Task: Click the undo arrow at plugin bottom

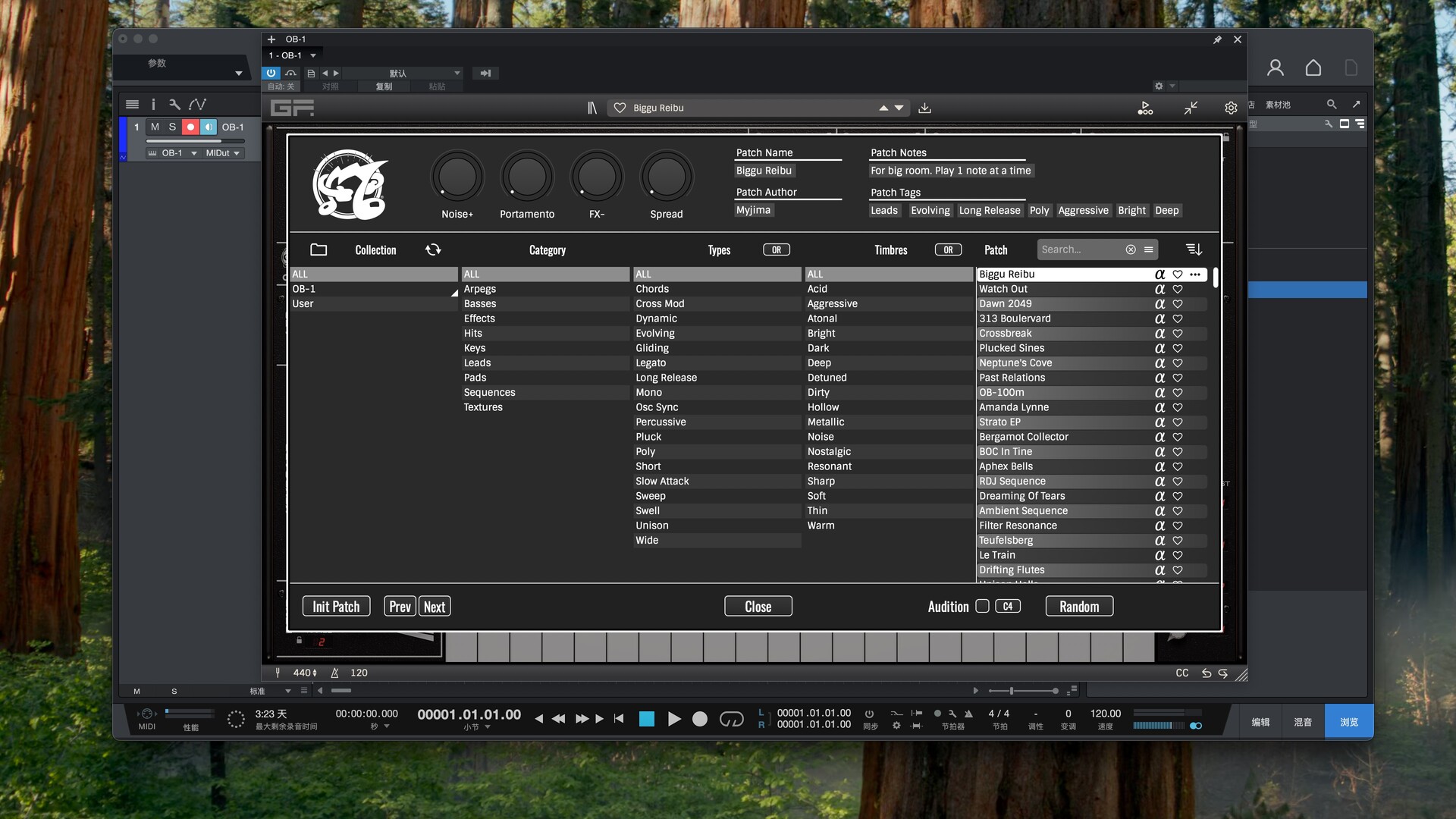Action: [x=1206, y=673]
